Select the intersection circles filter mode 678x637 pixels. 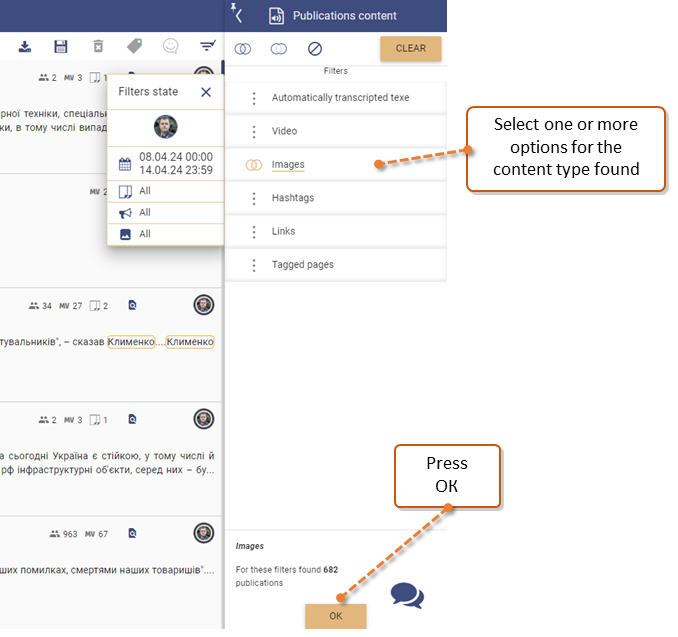pos(243,49)
